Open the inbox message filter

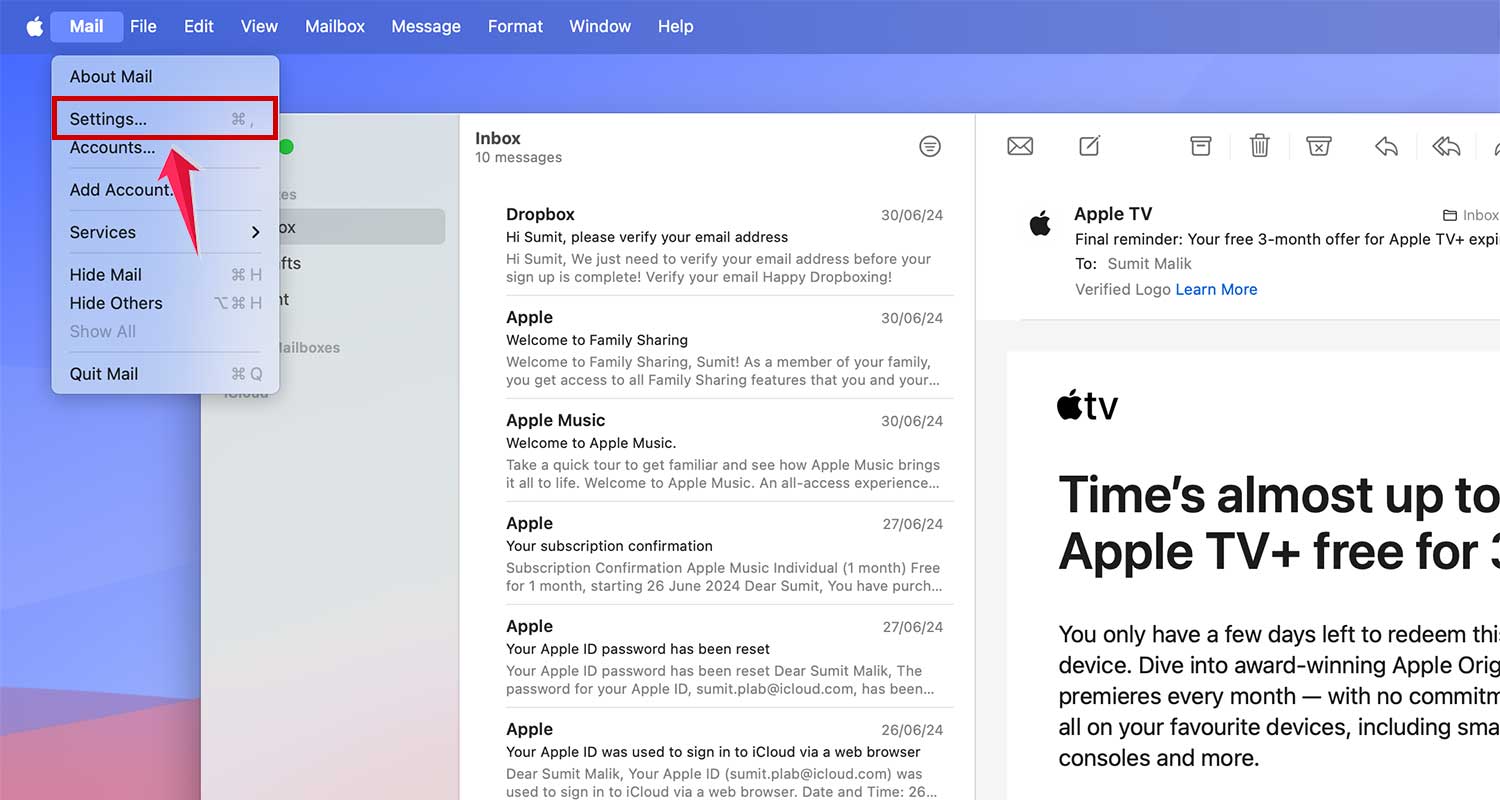click(930, 146)
